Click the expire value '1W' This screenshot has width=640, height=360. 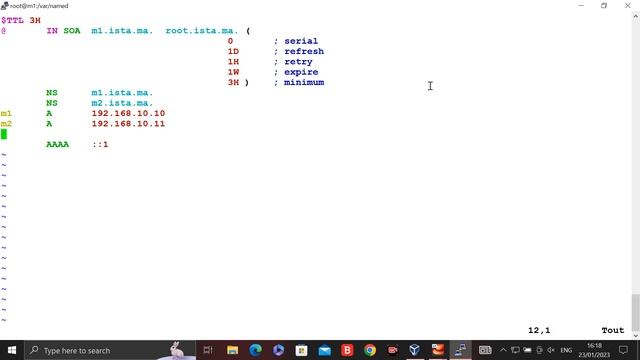coord(233,72)
